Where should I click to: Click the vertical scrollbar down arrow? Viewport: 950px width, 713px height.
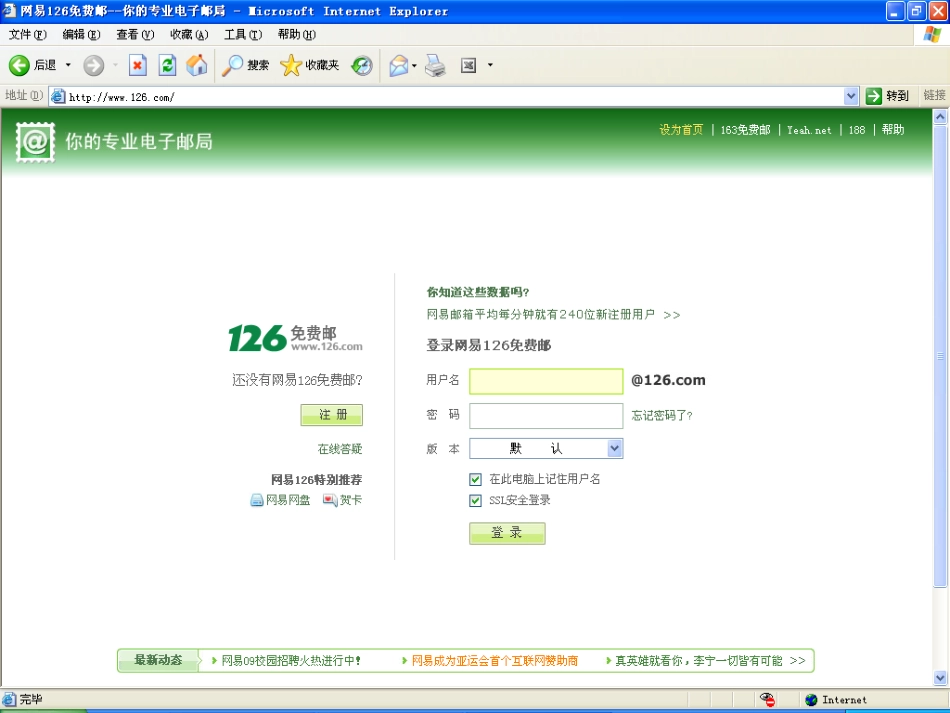tap(940, 678)
